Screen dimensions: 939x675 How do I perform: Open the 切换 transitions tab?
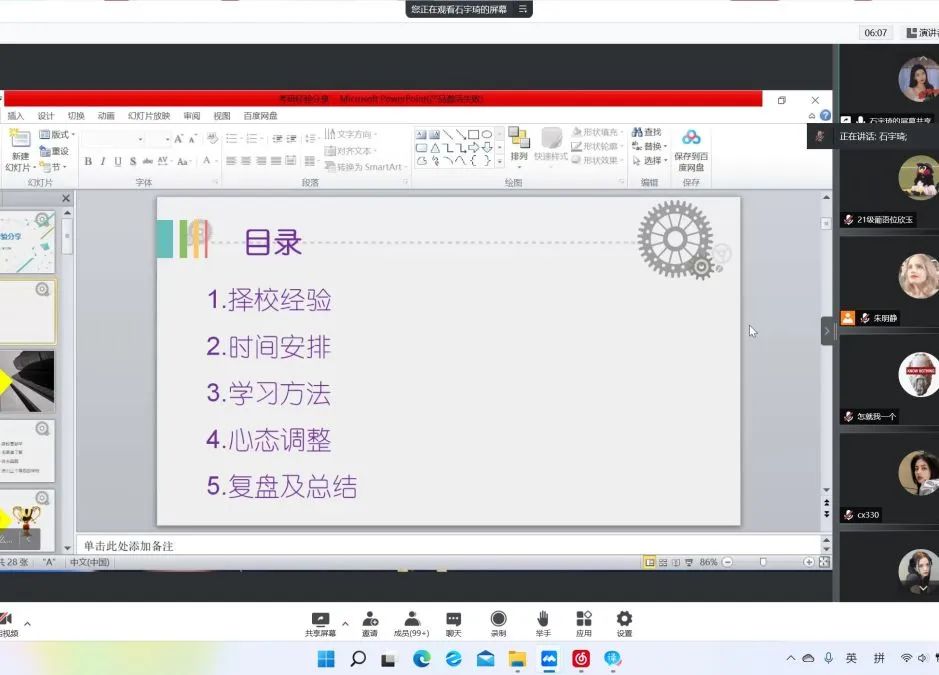76,116
